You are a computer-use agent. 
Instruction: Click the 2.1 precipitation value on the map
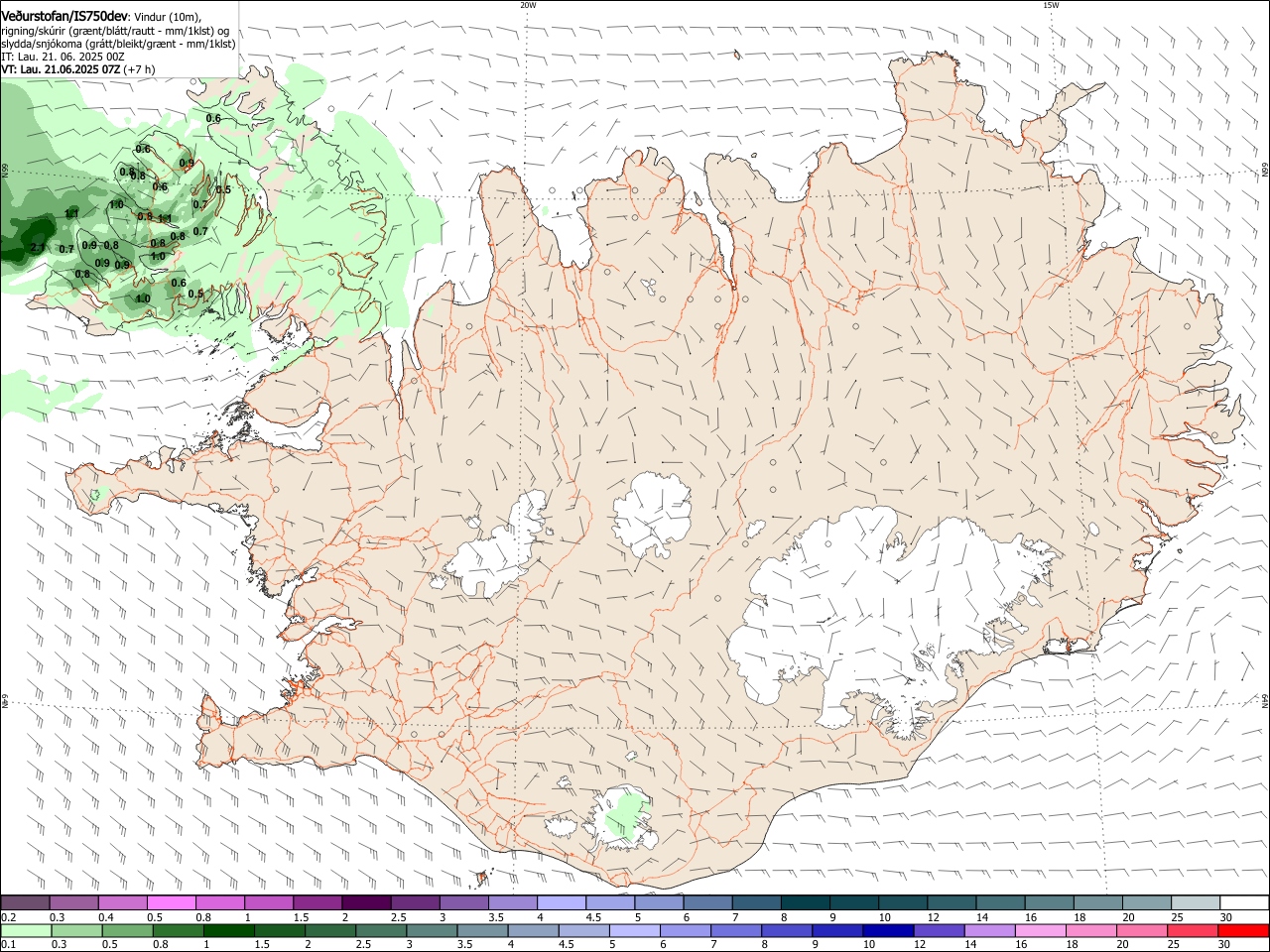click(x=38, y=248)
